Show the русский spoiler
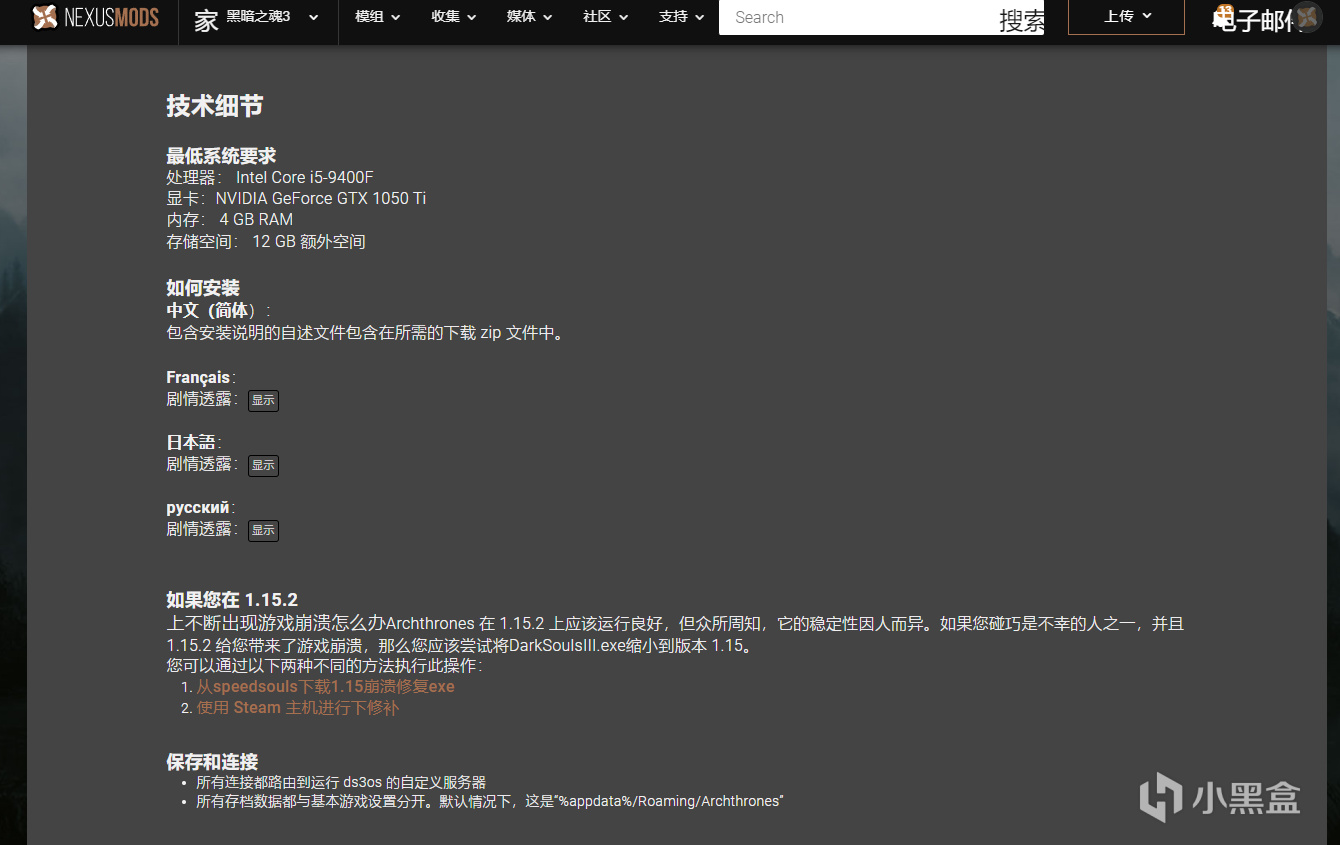The image size is (1340, 845). point(263,530)
